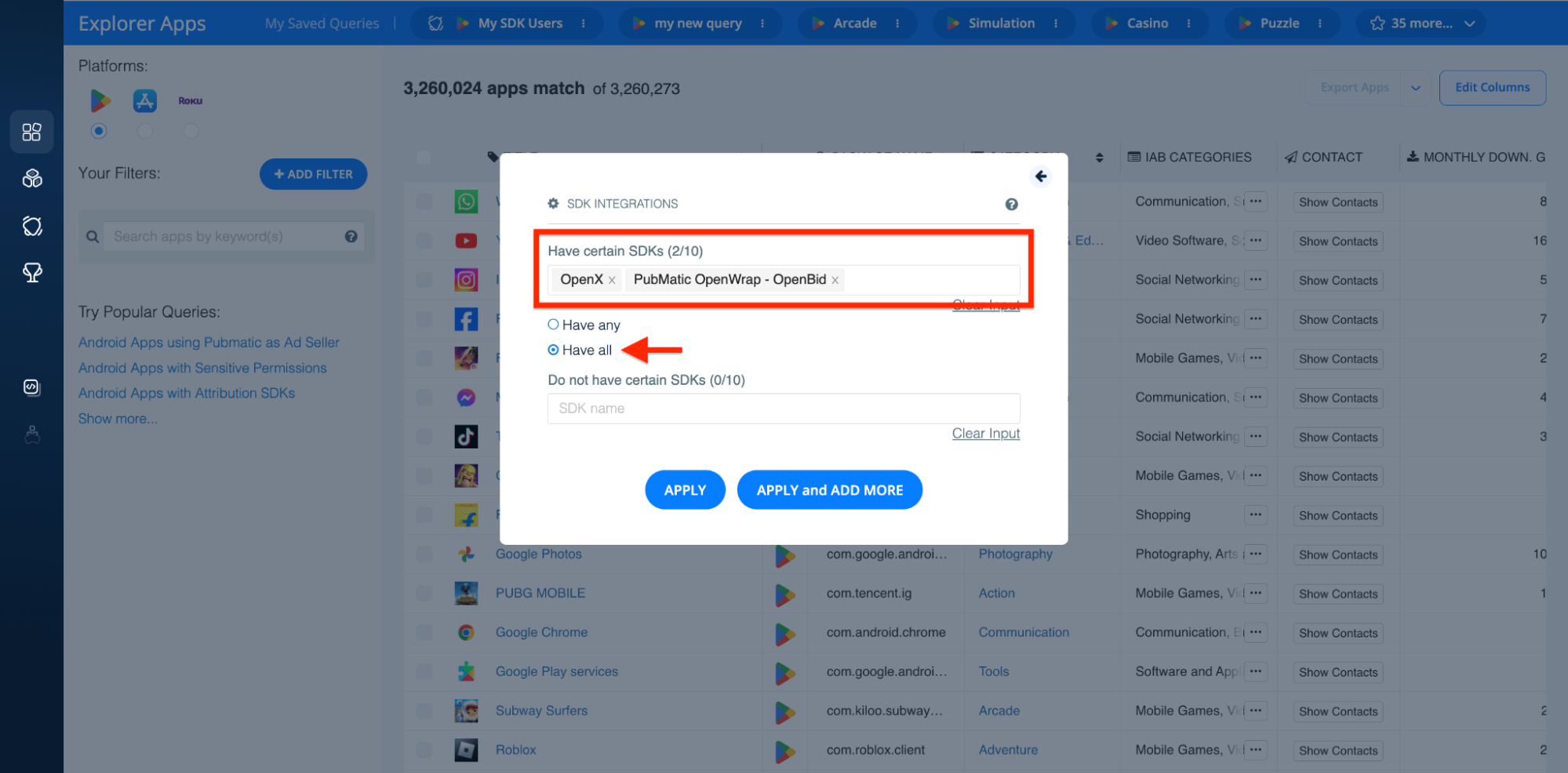The image size is (1568, 773).
Task: Remove the OpenX SDK tag
Action: 612,280
